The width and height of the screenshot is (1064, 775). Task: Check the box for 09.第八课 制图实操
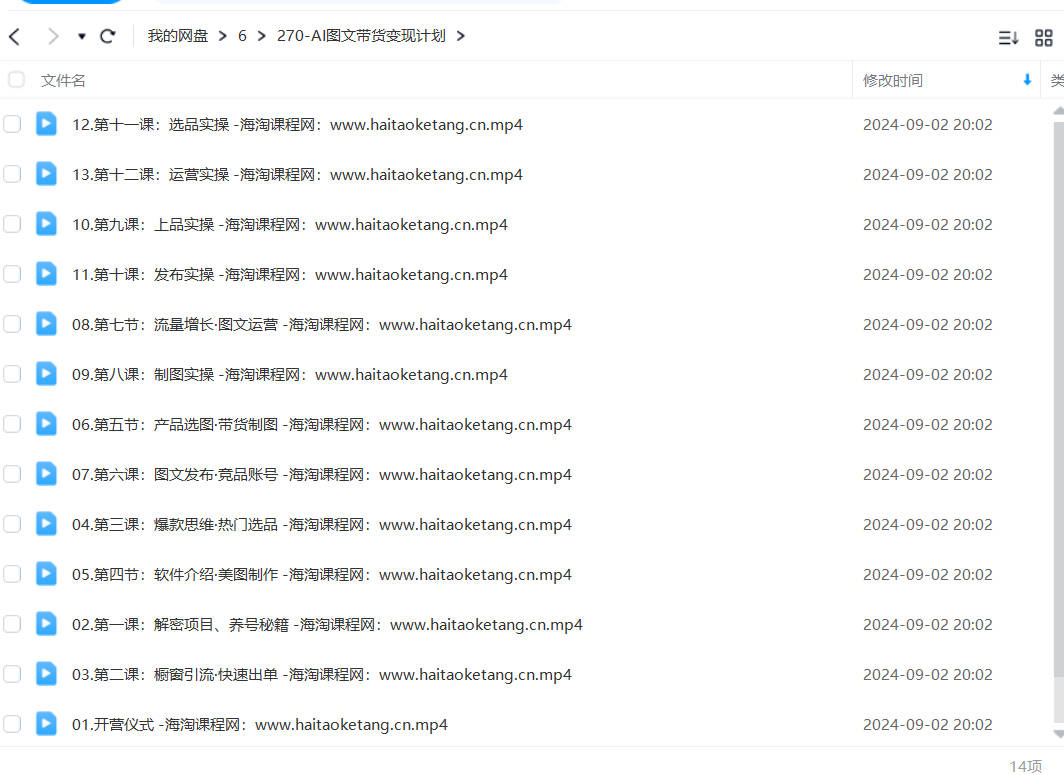click(x=12, y=374)
